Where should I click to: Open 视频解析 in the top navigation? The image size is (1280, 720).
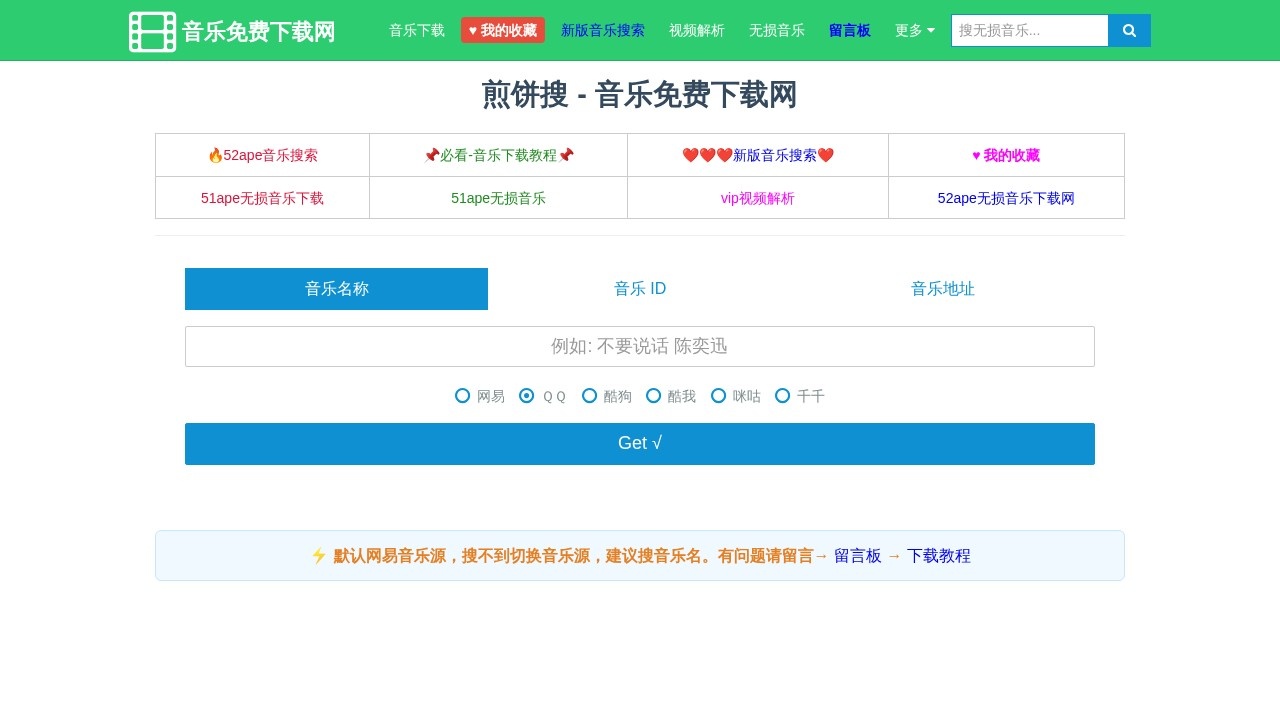697,31
